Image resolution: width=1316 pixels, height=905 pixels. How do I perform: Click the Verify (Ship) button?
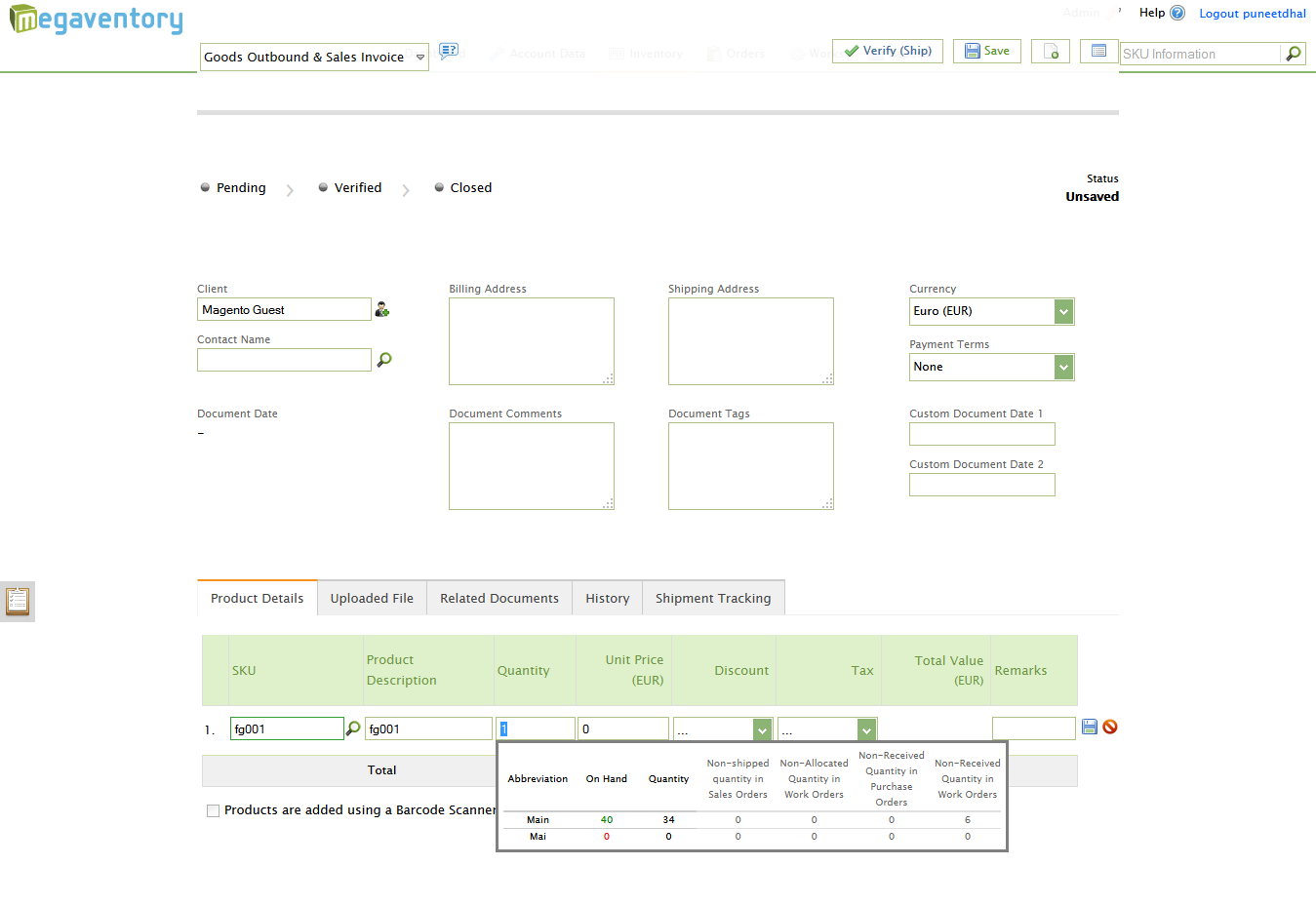(888, 51)
